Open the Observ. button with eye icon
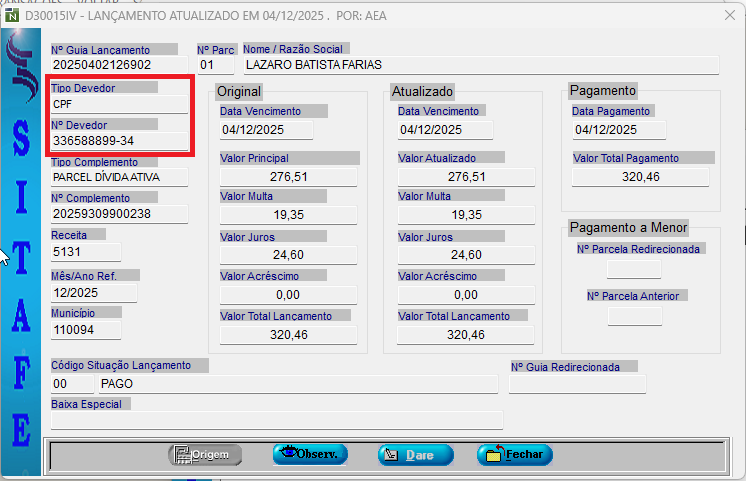The height and width of the screenshot is (481, 746). pos(310,455)
